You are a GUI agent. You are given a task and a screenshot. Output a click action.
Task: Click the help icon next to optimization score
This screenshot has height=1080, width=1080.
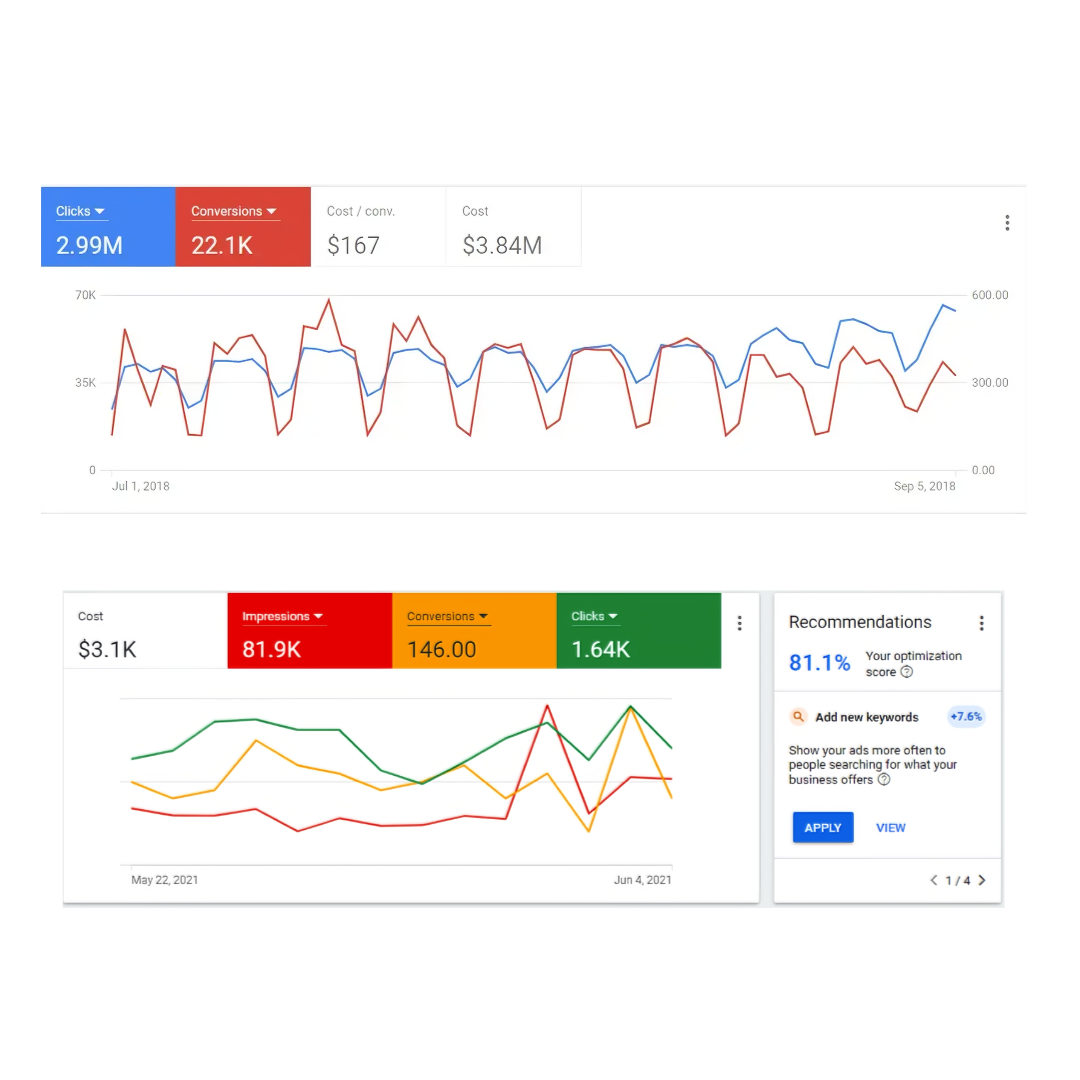click(907, 673)
